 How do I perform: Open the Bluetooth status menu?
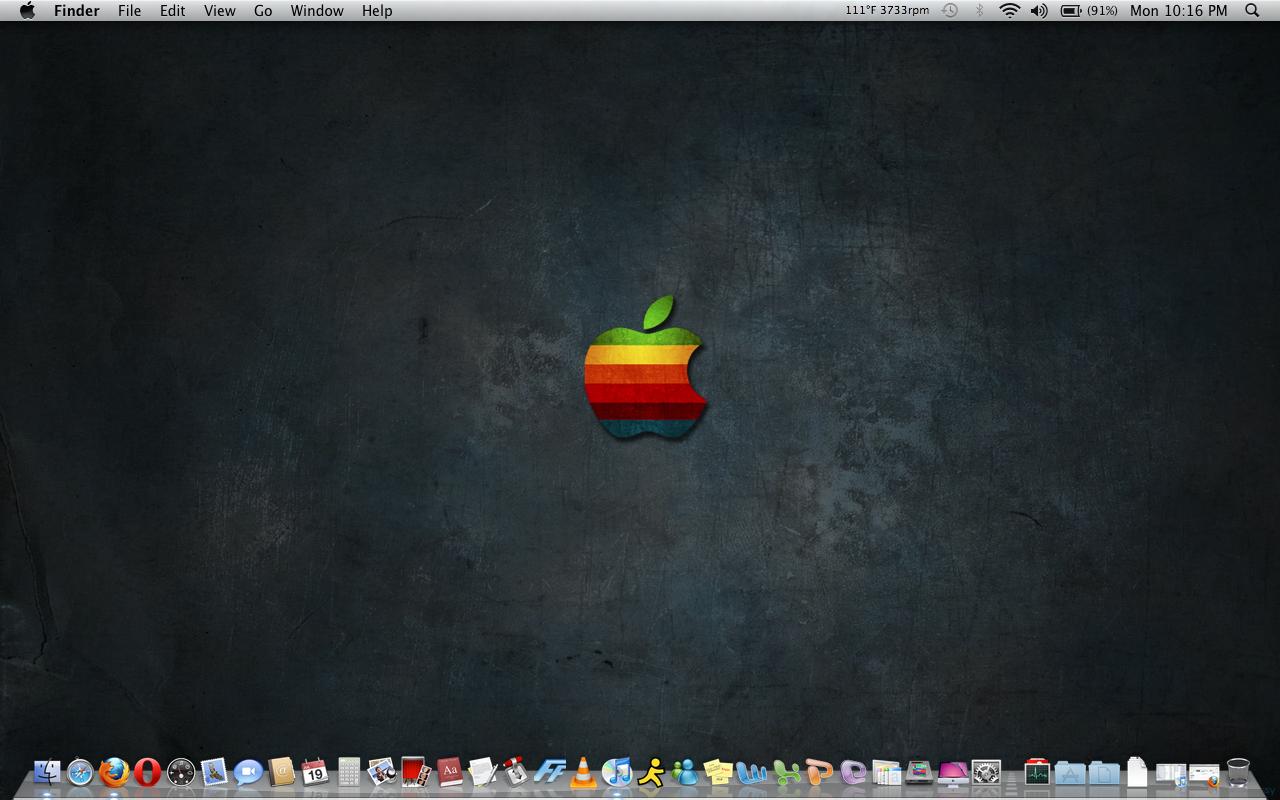[980, 11]
